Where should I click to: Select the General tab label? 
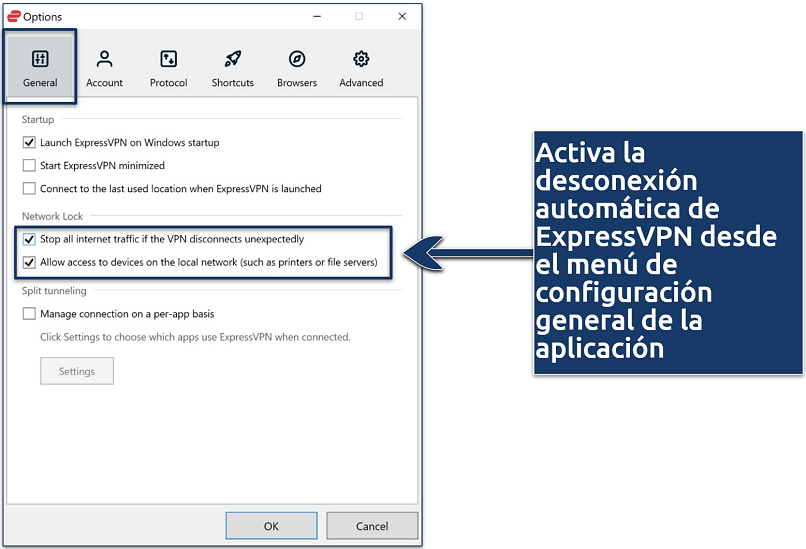point(40,83)
